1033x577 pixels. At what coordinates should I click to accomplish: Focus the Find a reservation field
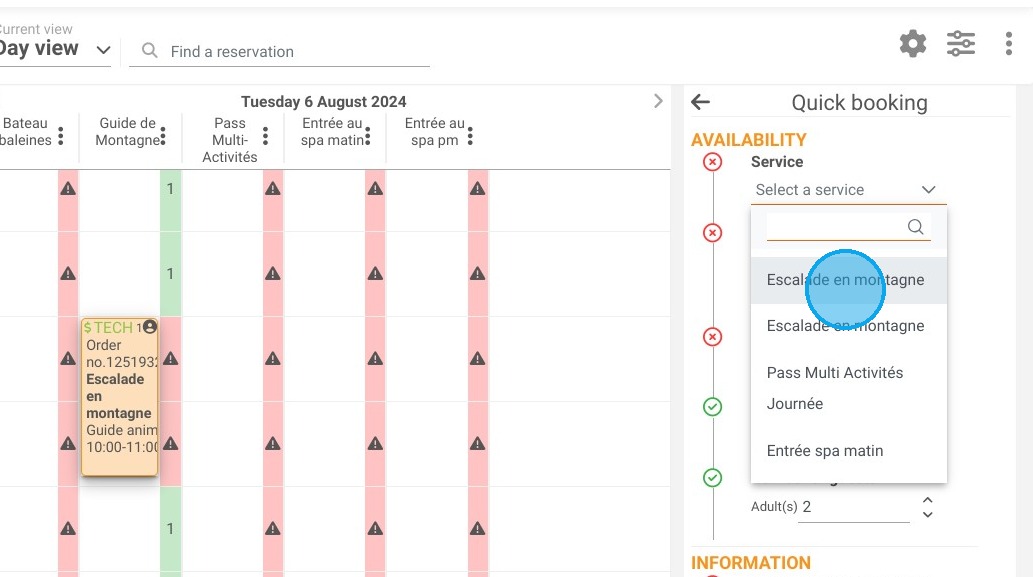279,51
